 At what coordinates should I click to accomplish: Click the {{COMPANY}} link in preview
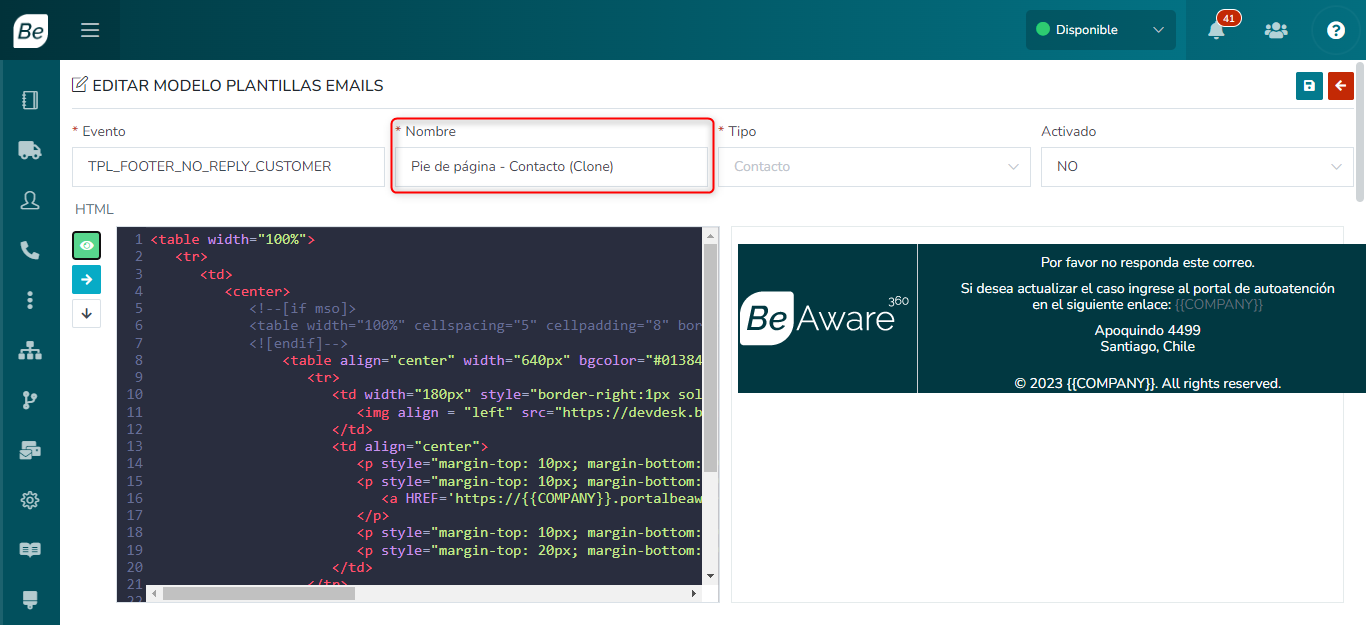pos(1218,304)
